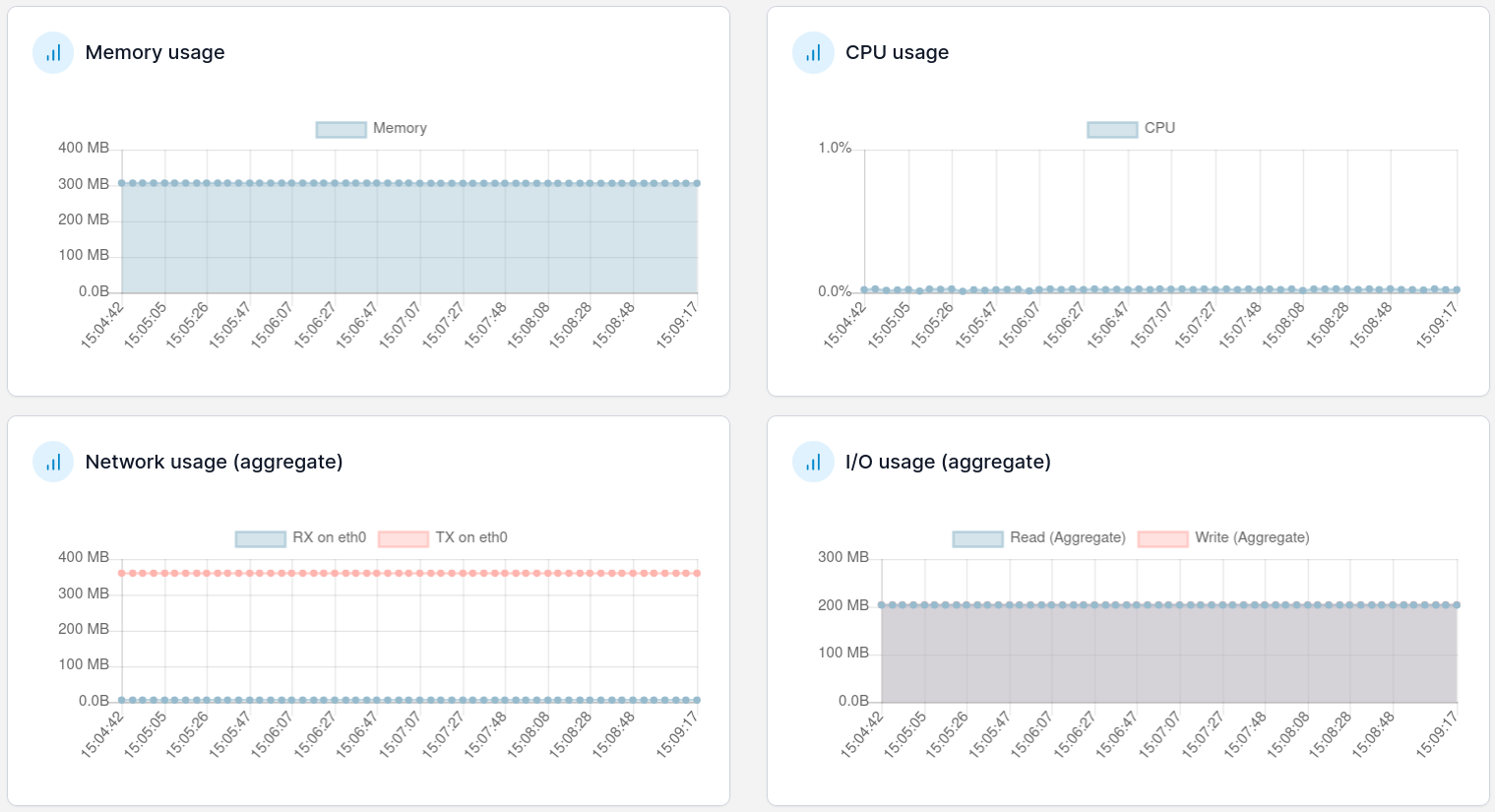Toggle the Memory series visibility

point(341,128)
